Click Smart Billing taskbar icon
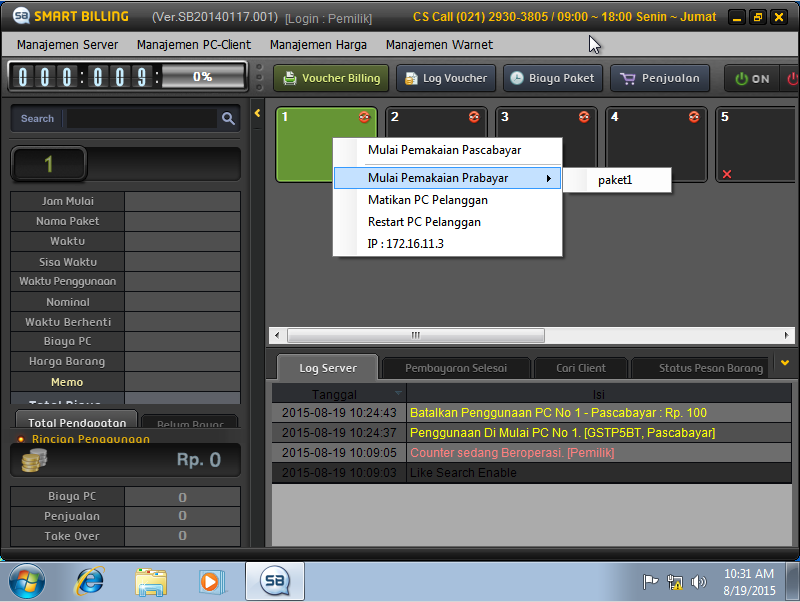Viewport: 800px width, 602px height. [x=275, y=581]
